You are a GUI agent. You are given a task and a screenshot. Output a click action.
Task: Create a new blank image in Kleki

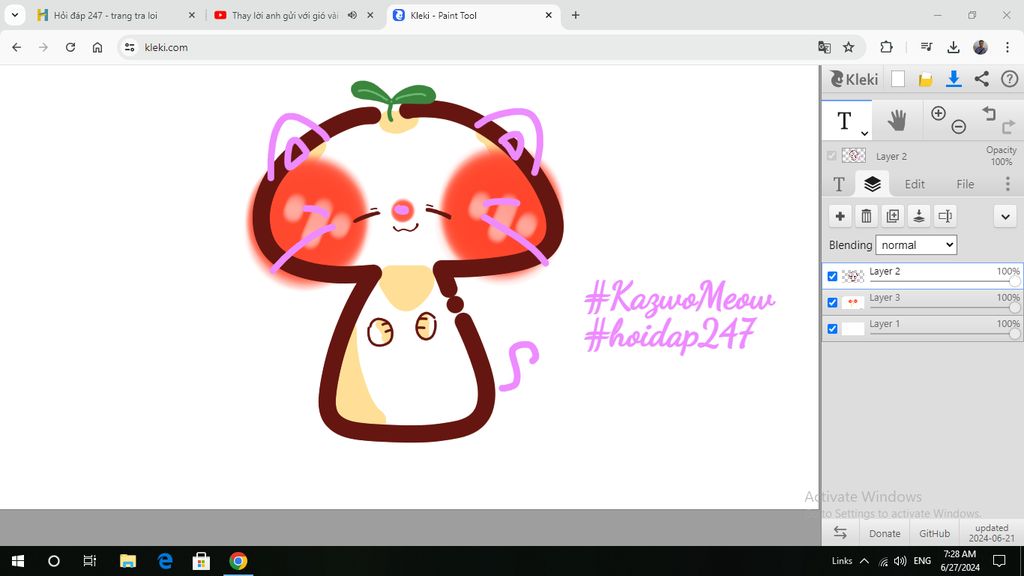pyautogui.click(x=898, y=79)
